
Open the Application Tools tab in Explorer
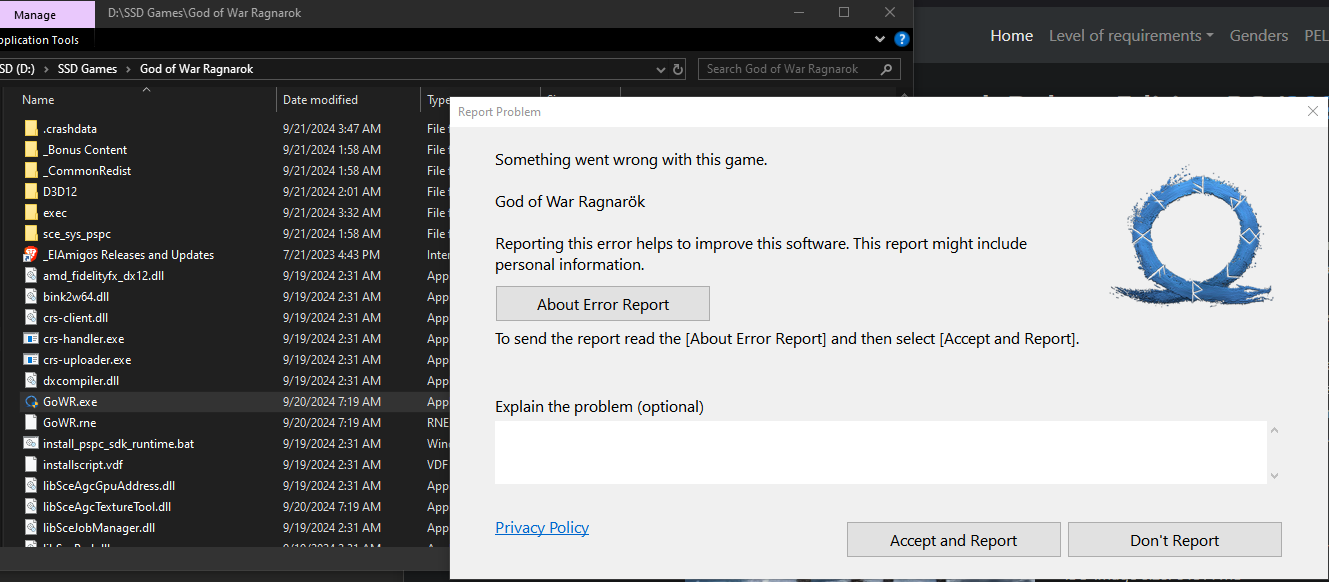[x=38, y=40]
